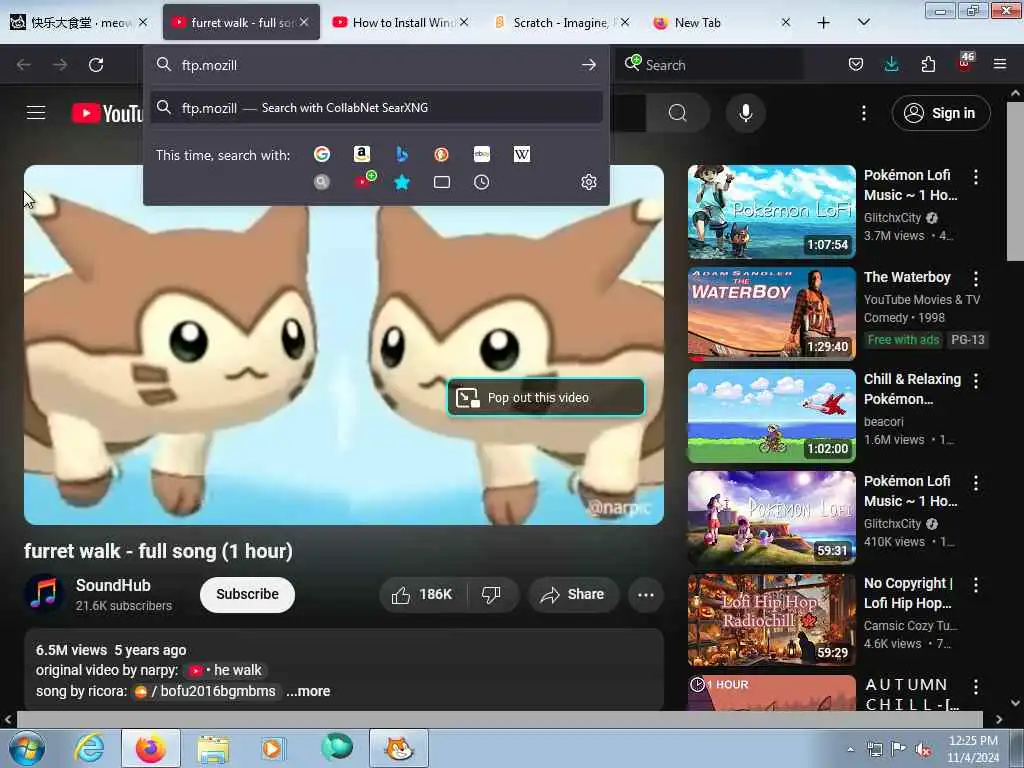
Task: Search bookmarks using the star icon
Action: (x=402, y=182)
